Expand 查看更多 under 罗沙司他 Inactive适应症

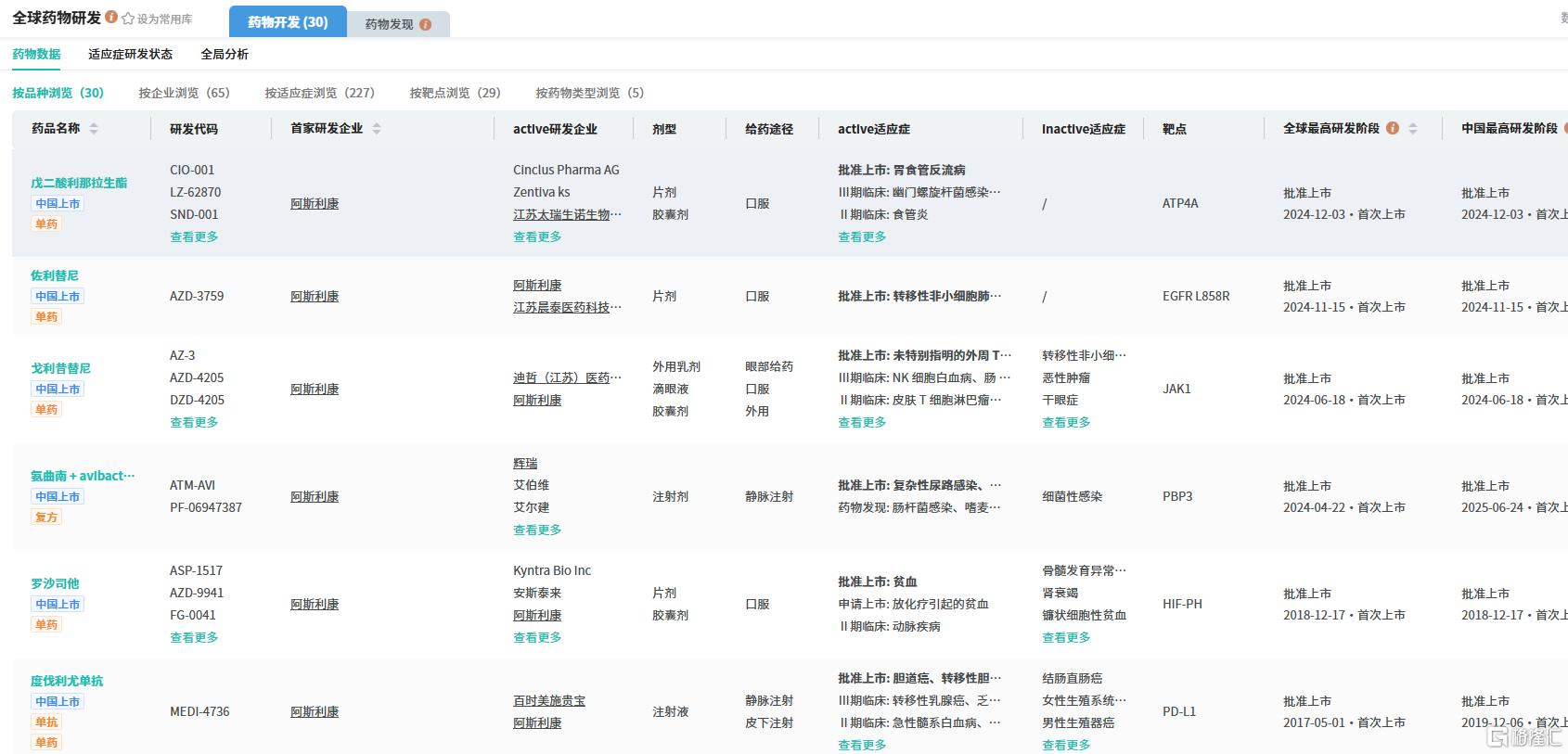pyautogui.click(x=1066, y=637)
